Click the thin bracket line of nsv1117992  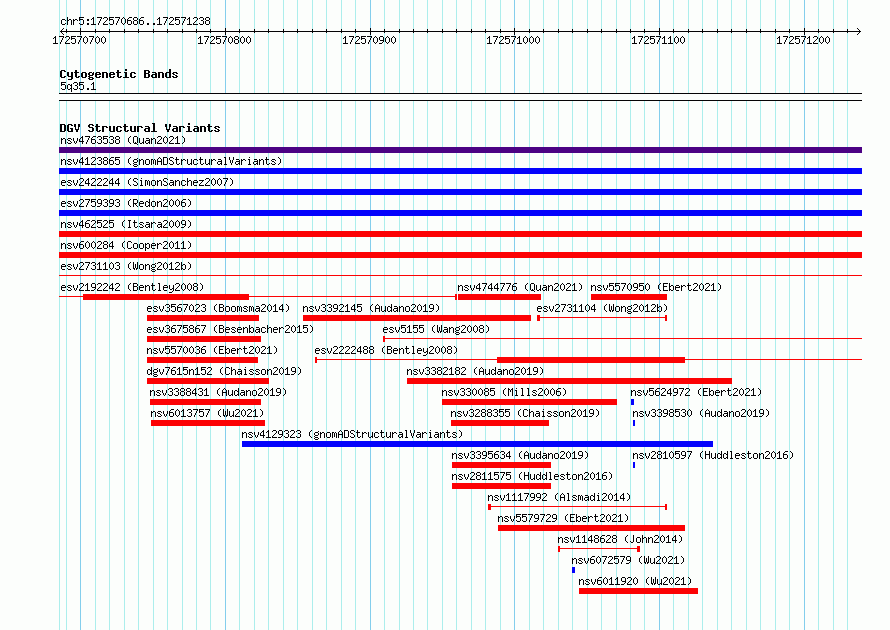coord(577,506)
